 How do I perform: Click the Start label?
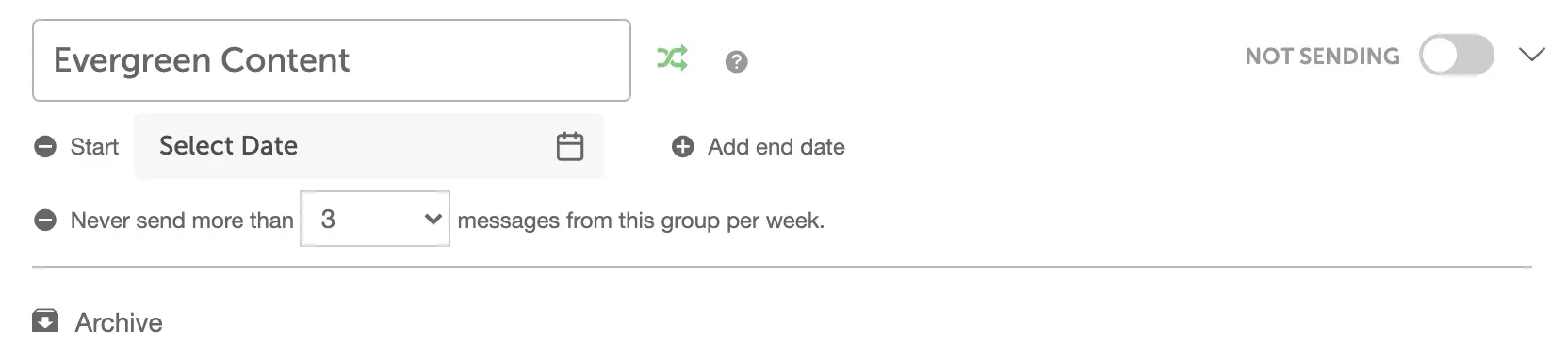(94, 147)
